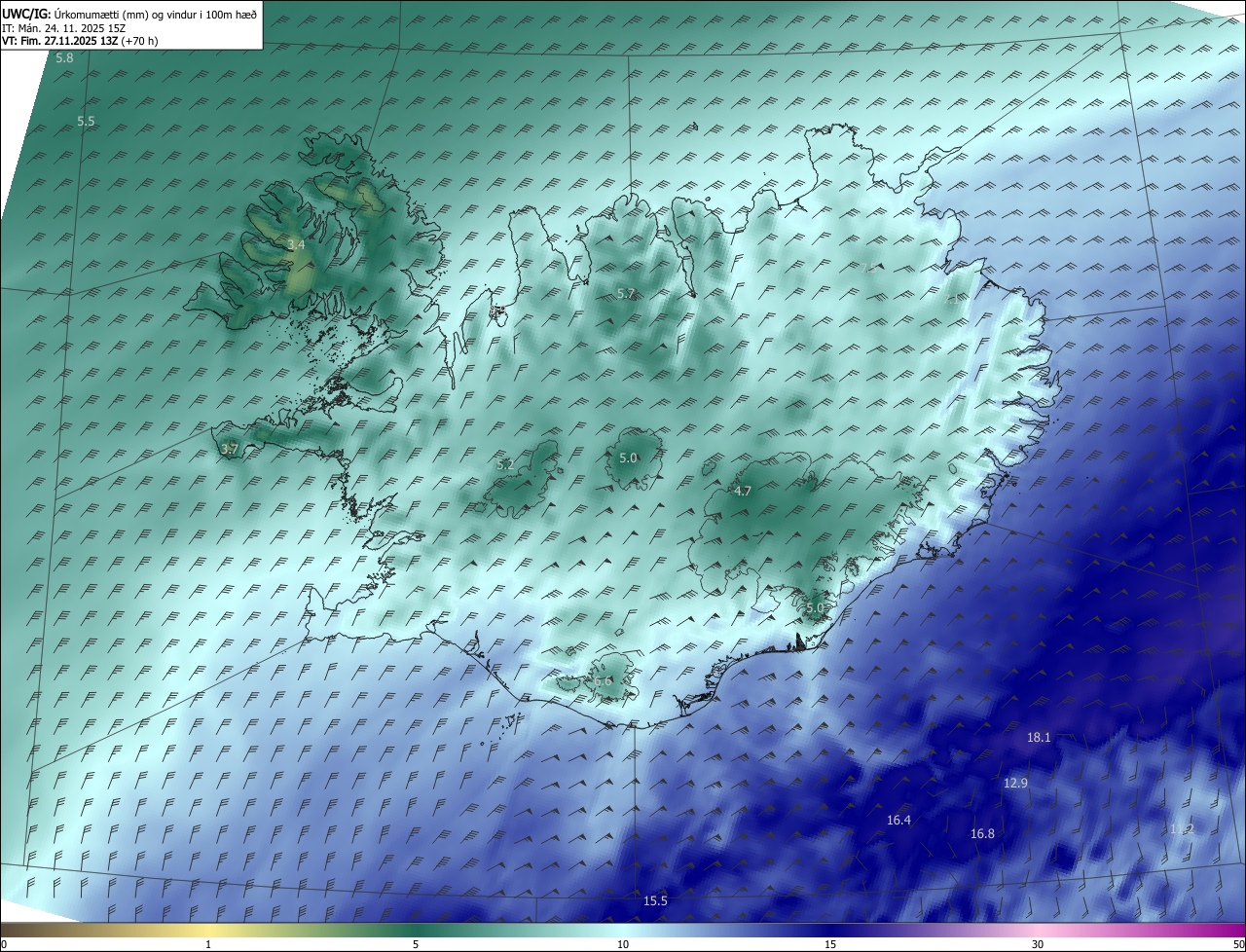Click the 15 tick on the colour scale

pyautogui.click(x=830, y=944)
